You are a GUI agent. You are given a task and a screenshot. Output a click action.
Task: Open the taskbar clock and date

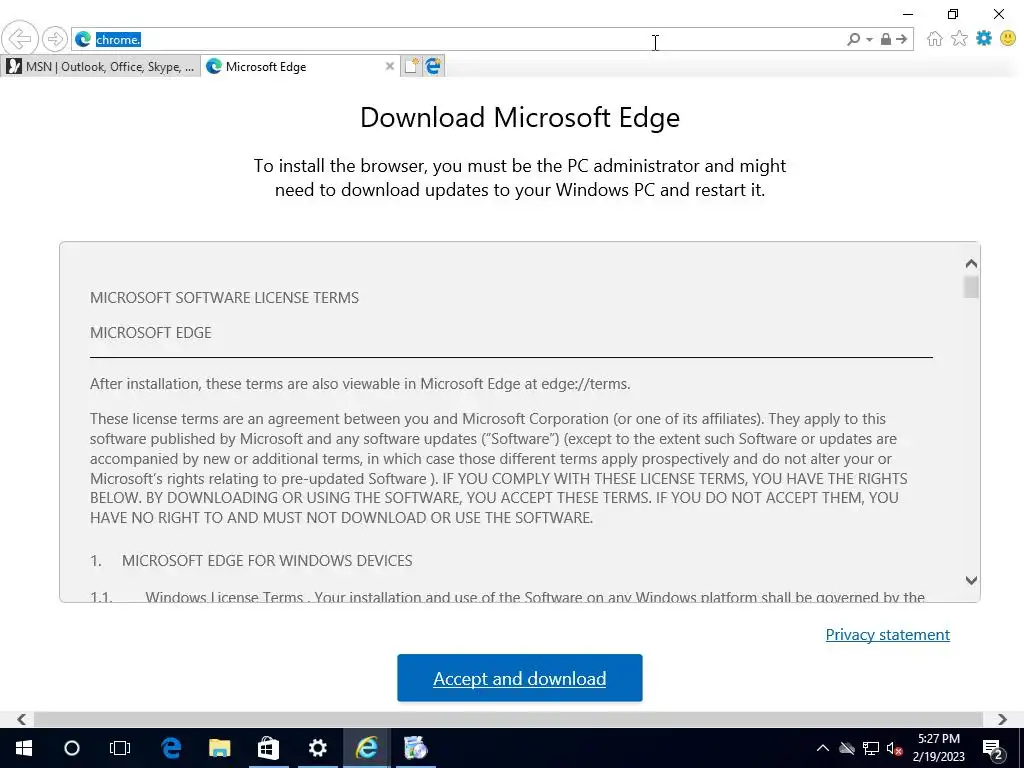click(938, 748)
